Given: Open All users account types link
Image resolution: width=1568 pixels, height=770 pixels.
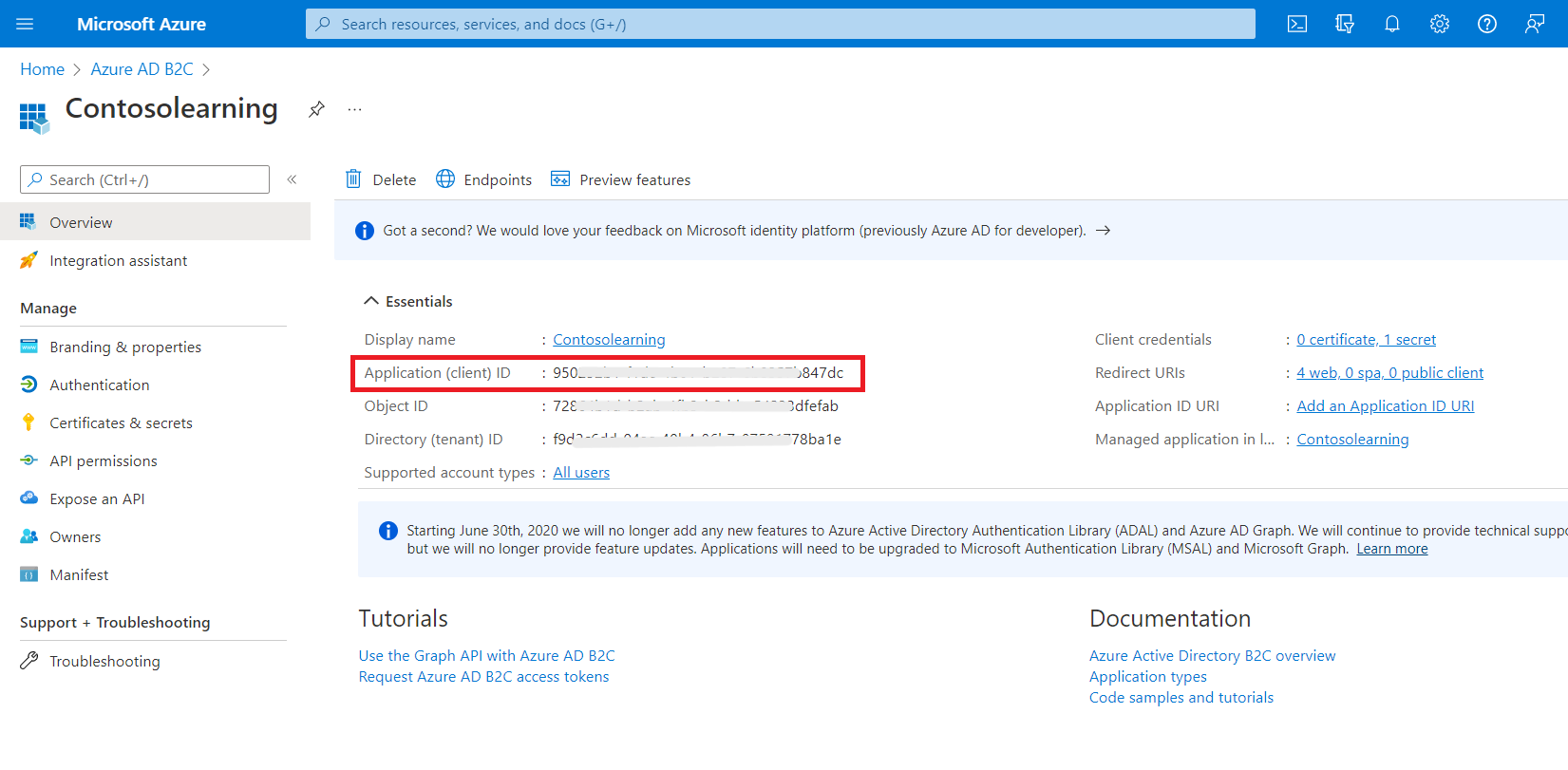Looking at the screenshot, I should (x=581, y=473).
